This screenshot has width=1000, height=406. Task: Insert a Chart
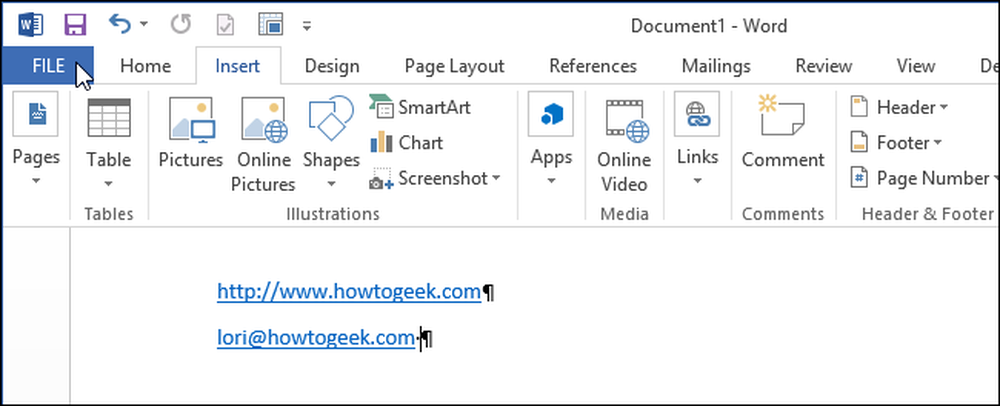click(x=406, y=142)
